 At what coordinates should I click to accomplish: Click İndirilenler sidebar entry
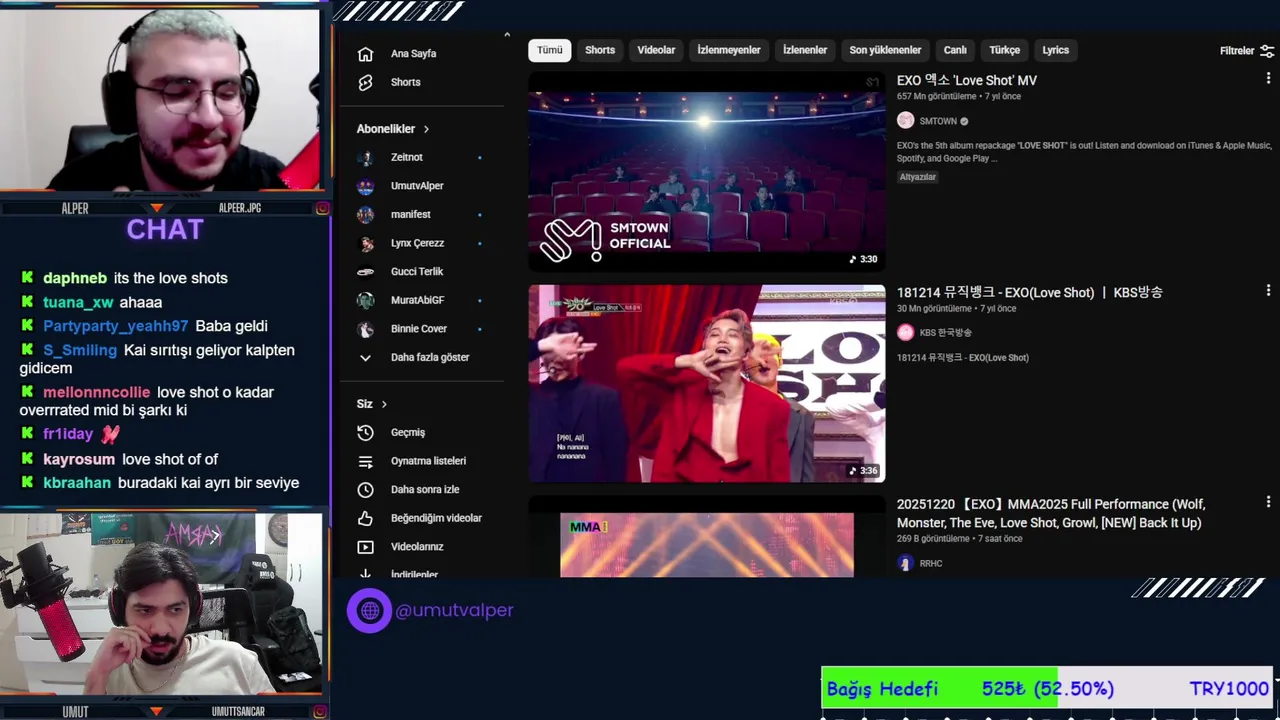pyautogui.click(x=413, y=574)
